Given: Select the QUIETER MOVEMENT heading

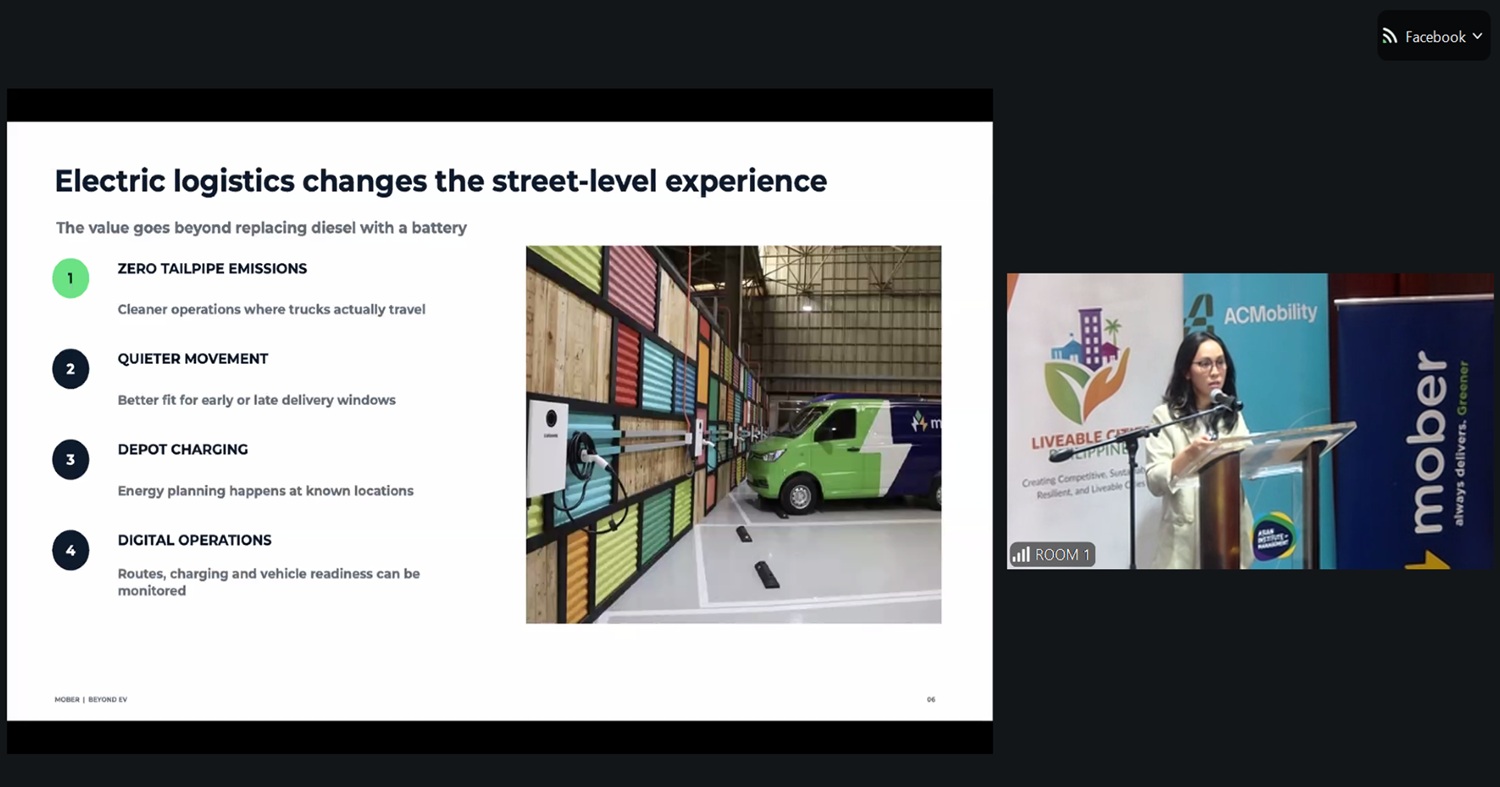Looking at the screenshot, I should point(193,358).
